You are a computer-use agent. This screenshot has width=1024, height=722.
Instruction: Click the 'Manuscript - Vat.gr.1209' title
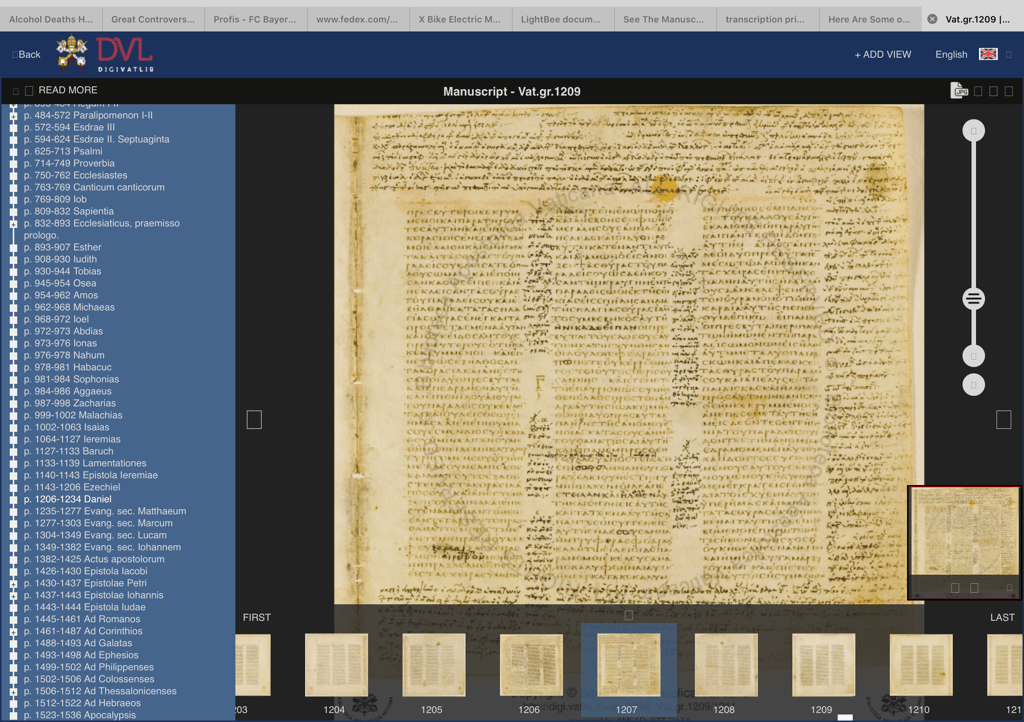coord(511,91)
